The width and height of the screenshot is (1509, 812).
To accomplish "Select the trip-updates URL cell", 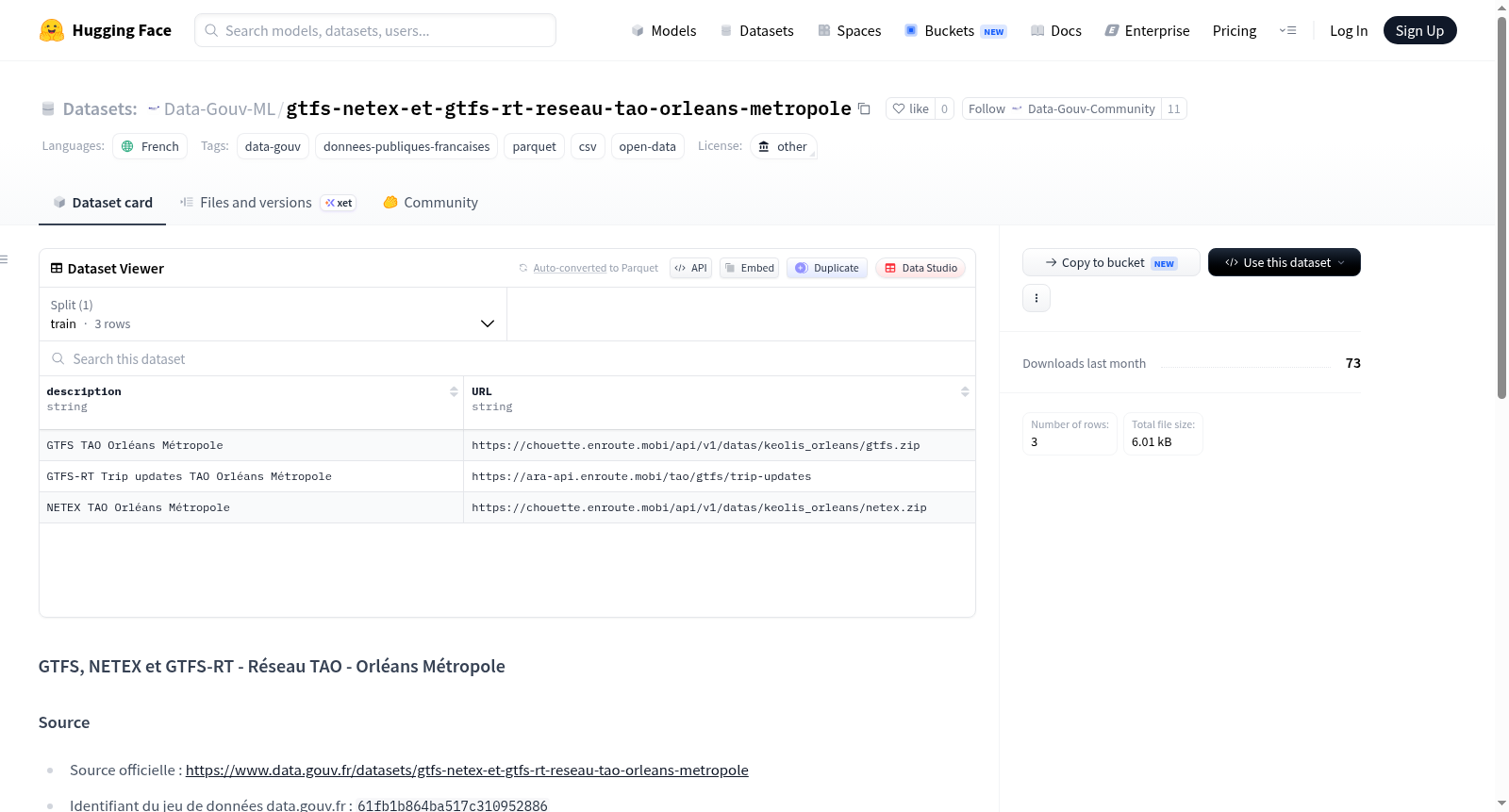I will click(720, 476).
